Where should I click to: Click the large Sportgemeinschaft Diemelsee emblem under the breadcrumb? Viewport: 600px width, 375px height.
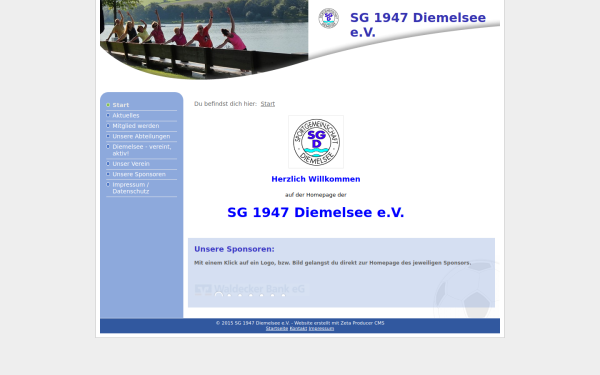point(316,142)
